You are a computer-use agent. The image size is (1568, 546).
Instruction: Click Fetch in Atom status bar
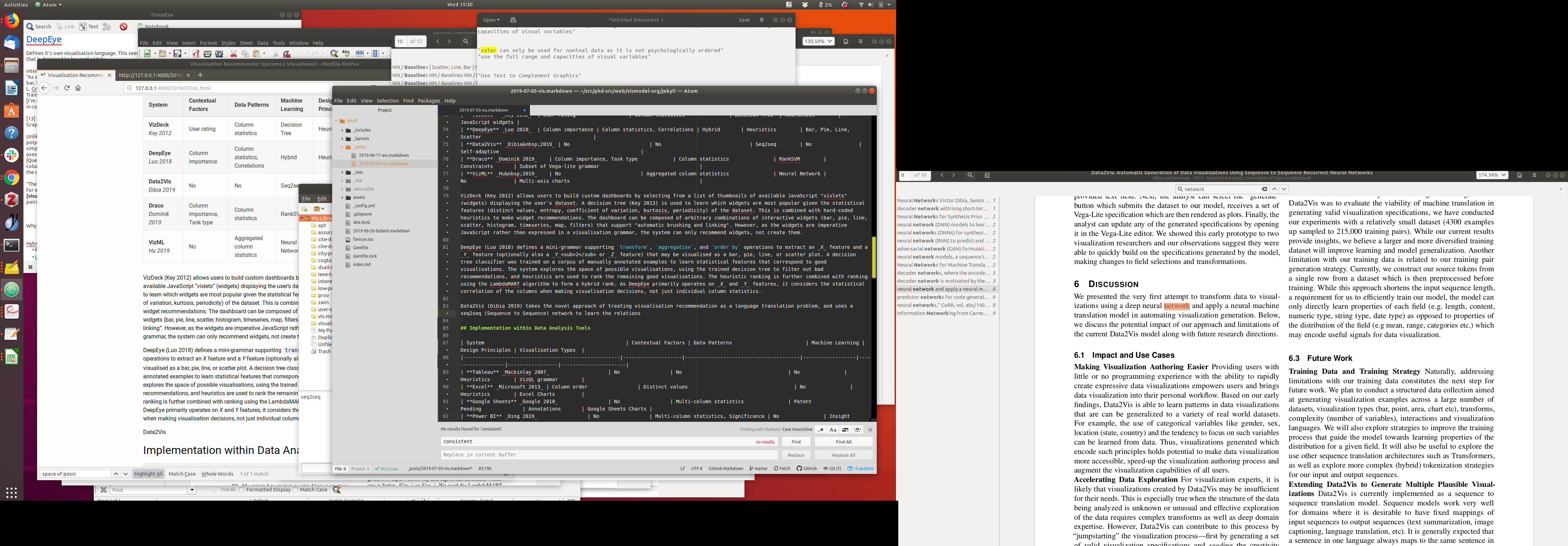tap(782, 469)
